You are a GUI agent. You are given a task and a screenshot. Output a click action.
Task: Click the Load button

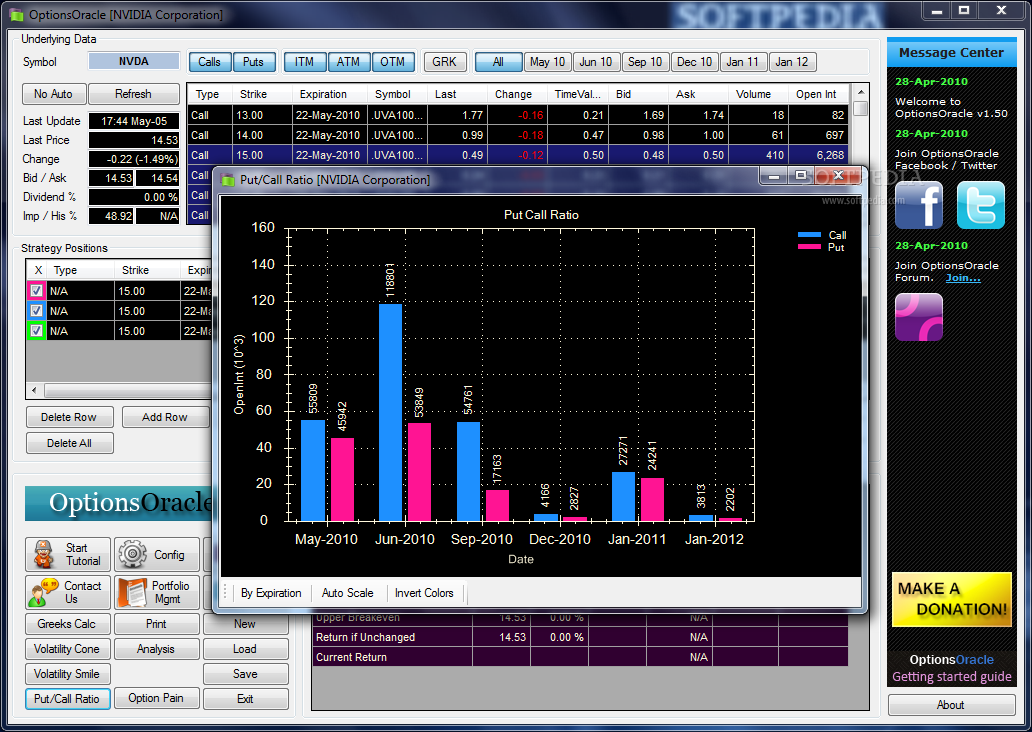coord(245,649)
